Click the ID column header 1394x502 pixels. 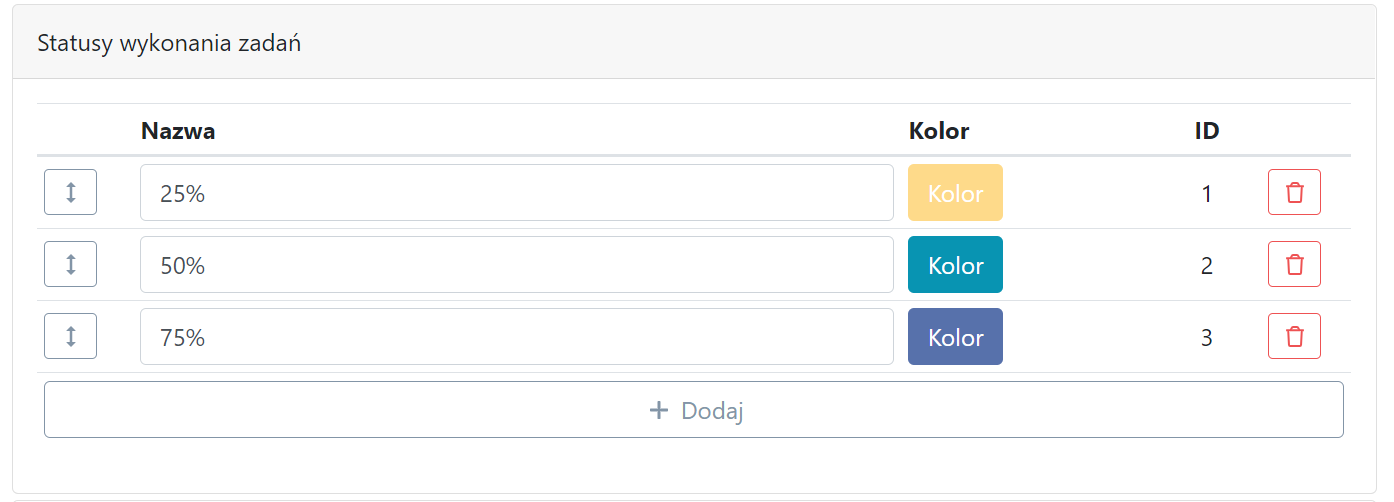pyautogui.click(x=1207, y=131)
